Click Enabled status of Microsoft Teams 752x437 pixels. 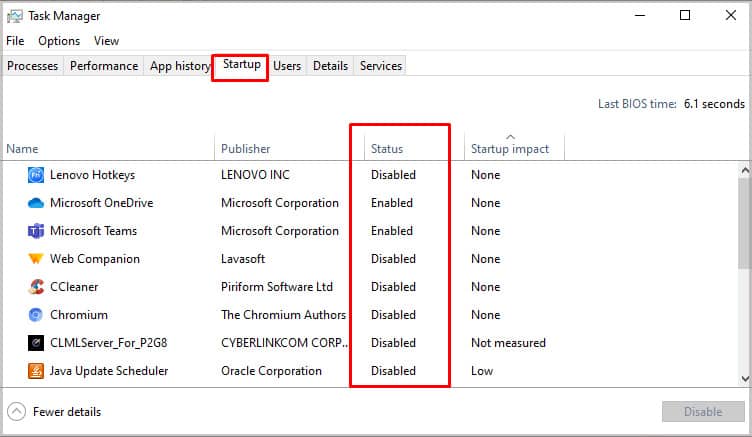coord(392,231)
